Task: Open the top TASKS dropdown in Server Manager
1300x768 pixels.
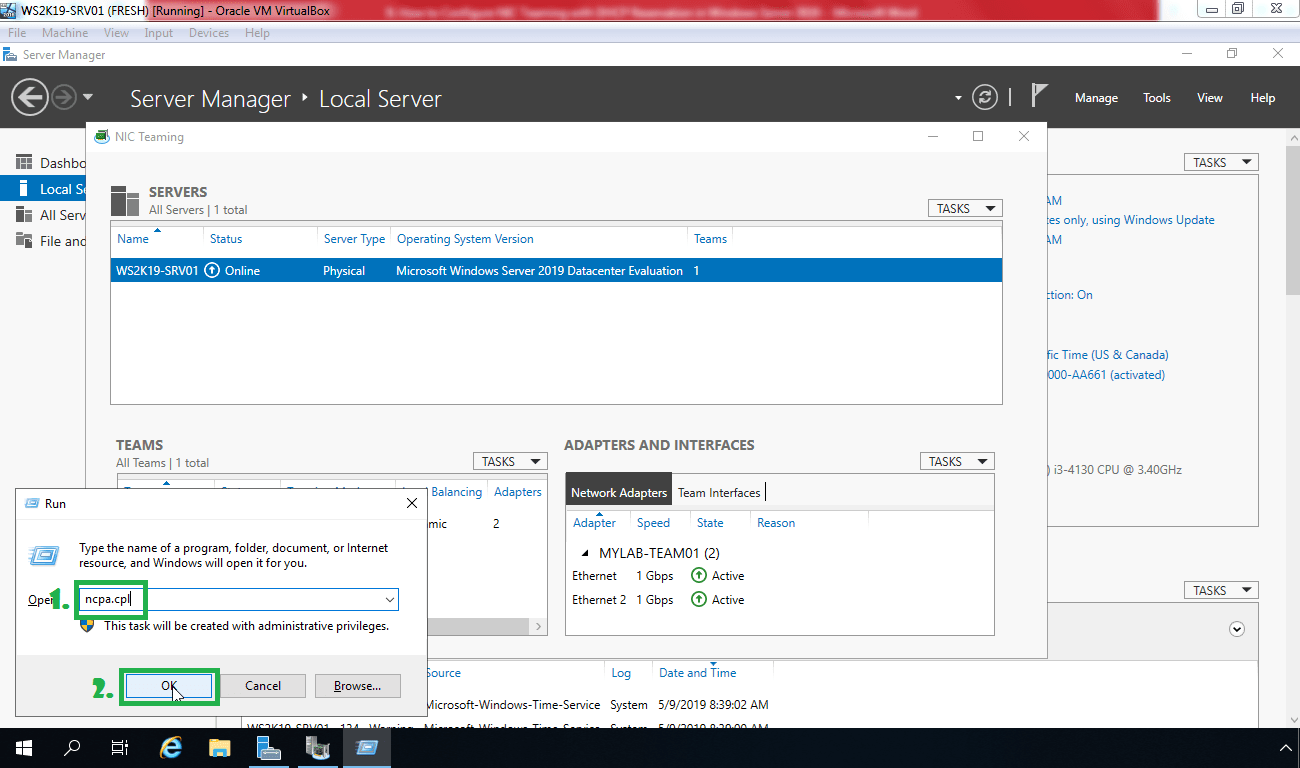Action: [1221, 162]
